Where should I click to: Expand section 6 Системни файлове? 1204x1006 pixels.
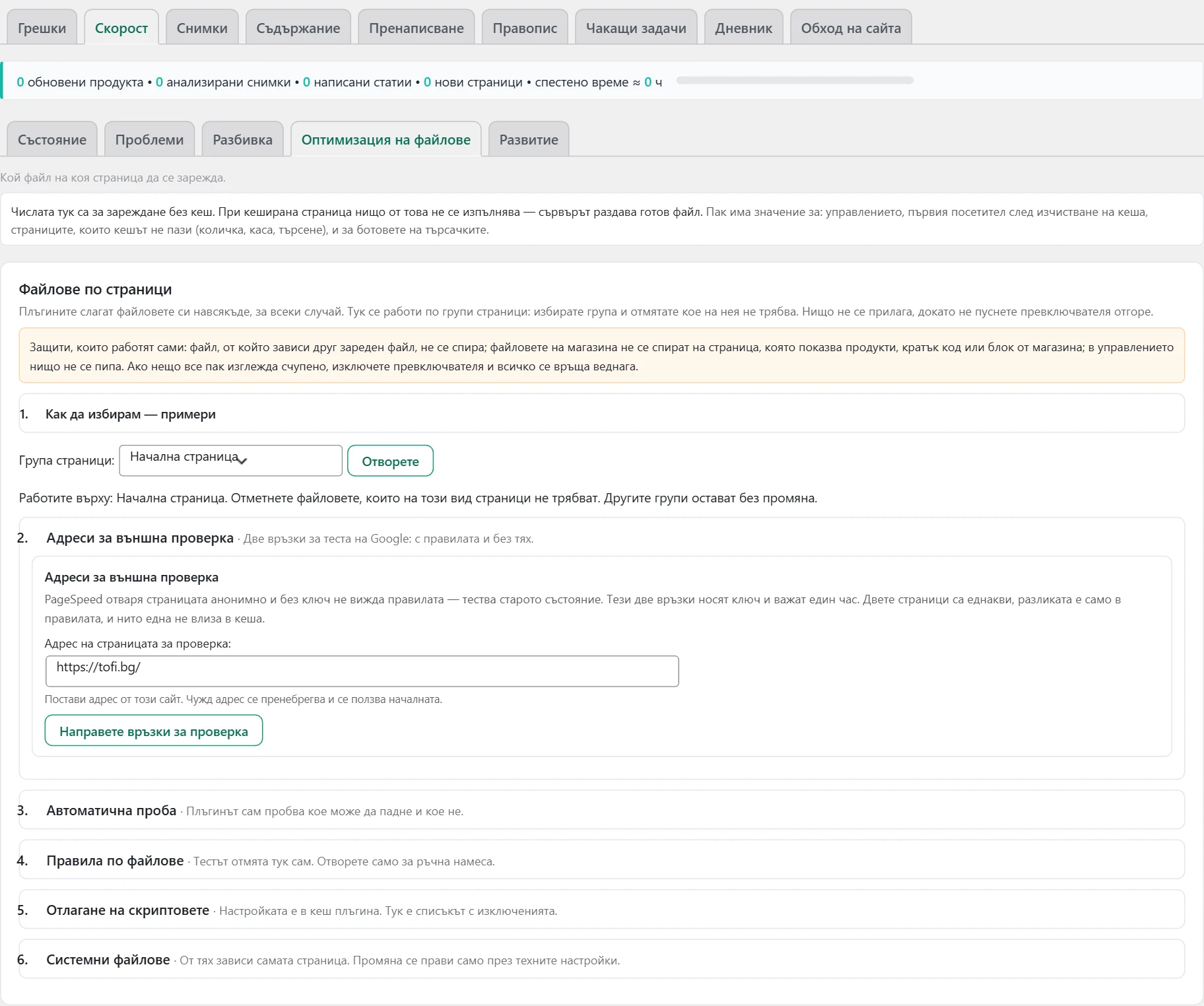point(601,959)
